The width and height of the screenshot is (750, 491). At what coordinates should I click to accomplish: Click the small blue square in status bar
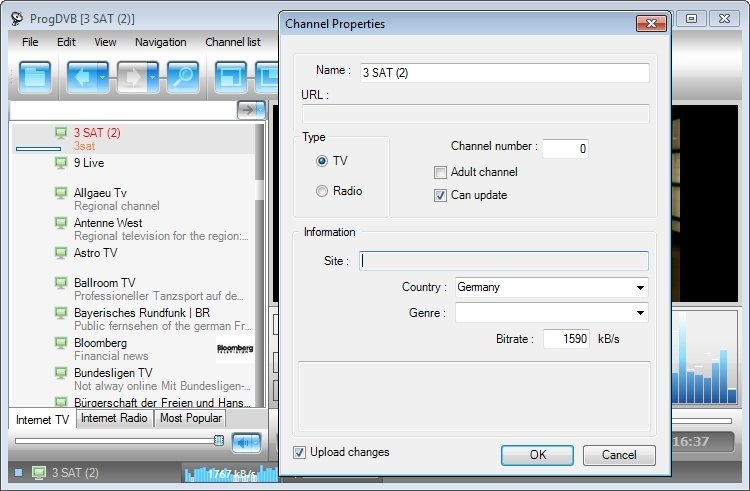19,473
